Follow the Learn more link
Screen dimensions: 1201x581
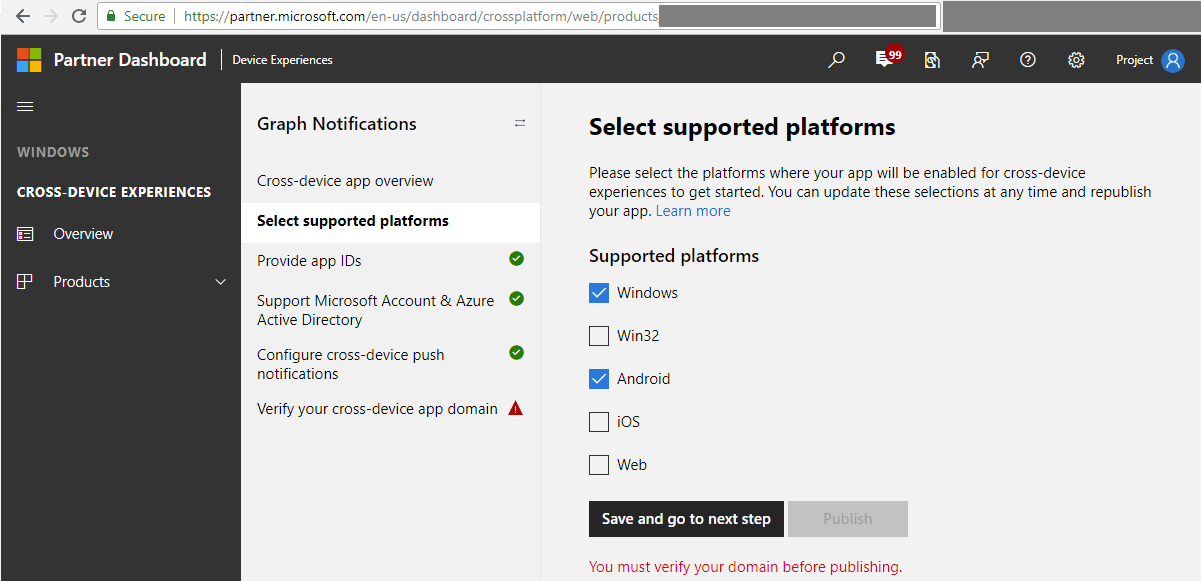click(693, 211)
